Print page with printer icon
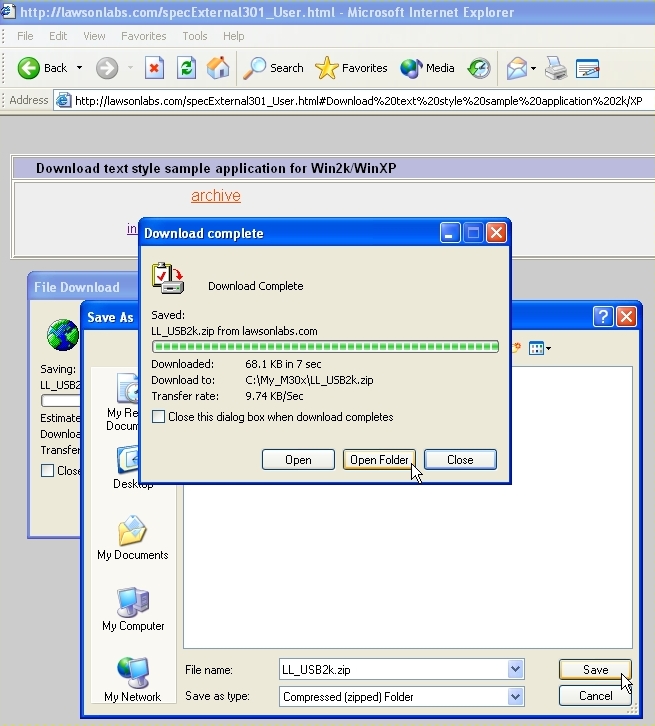Image resolution: width=655 pixels, height=726 pixels. pos(555,69)
